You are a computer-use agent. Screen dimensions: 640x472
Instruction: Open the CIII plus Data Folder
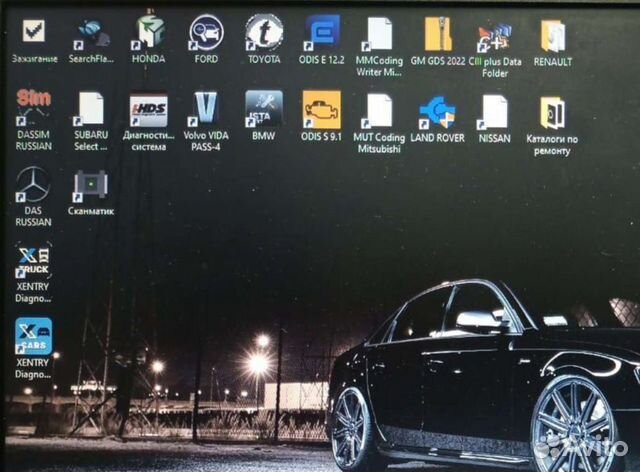coord(495,36)
